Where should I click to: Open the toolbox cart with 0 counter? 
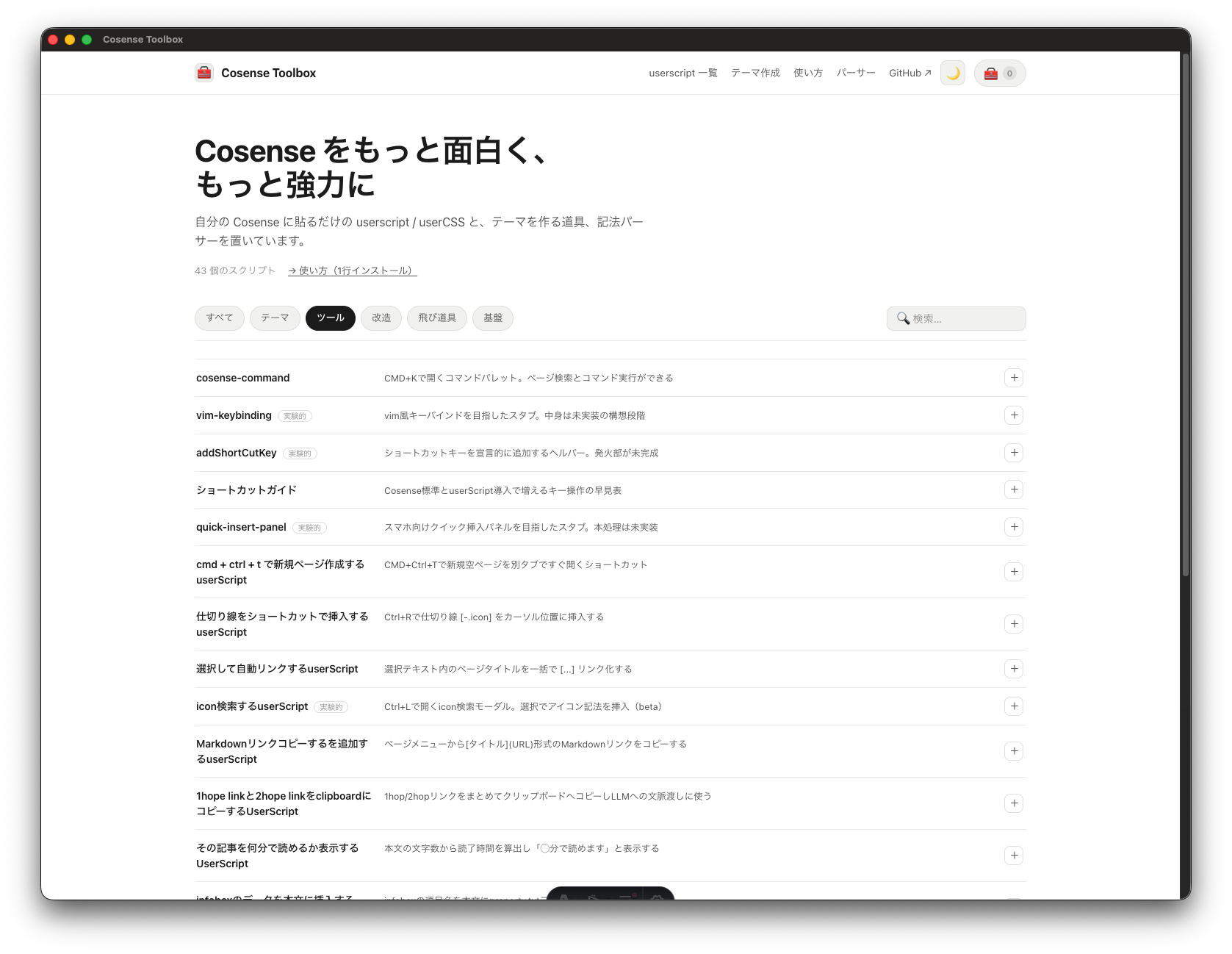1000,73
